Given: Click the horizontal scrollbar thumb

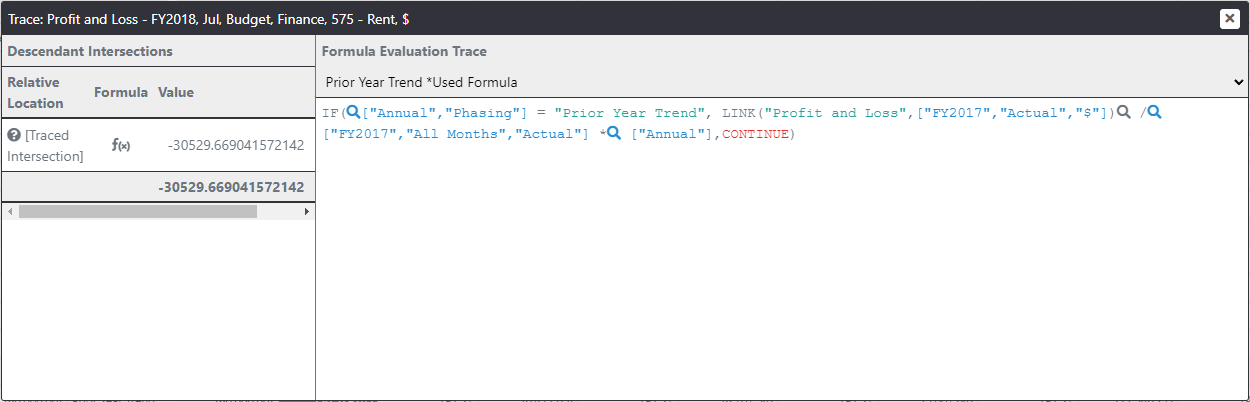Looking at the screenshot, I should tap(137, 212).
